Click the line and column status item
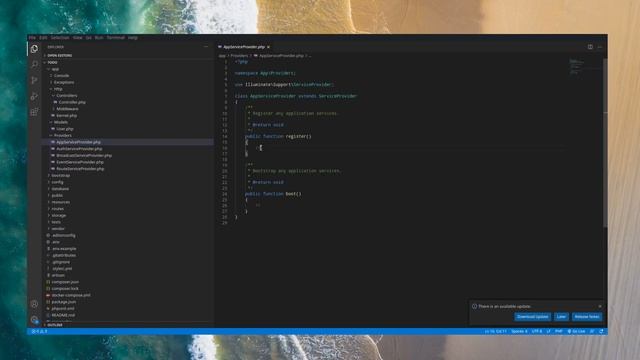The width and height of the screenshot is (640, 360). coord(496,331)
